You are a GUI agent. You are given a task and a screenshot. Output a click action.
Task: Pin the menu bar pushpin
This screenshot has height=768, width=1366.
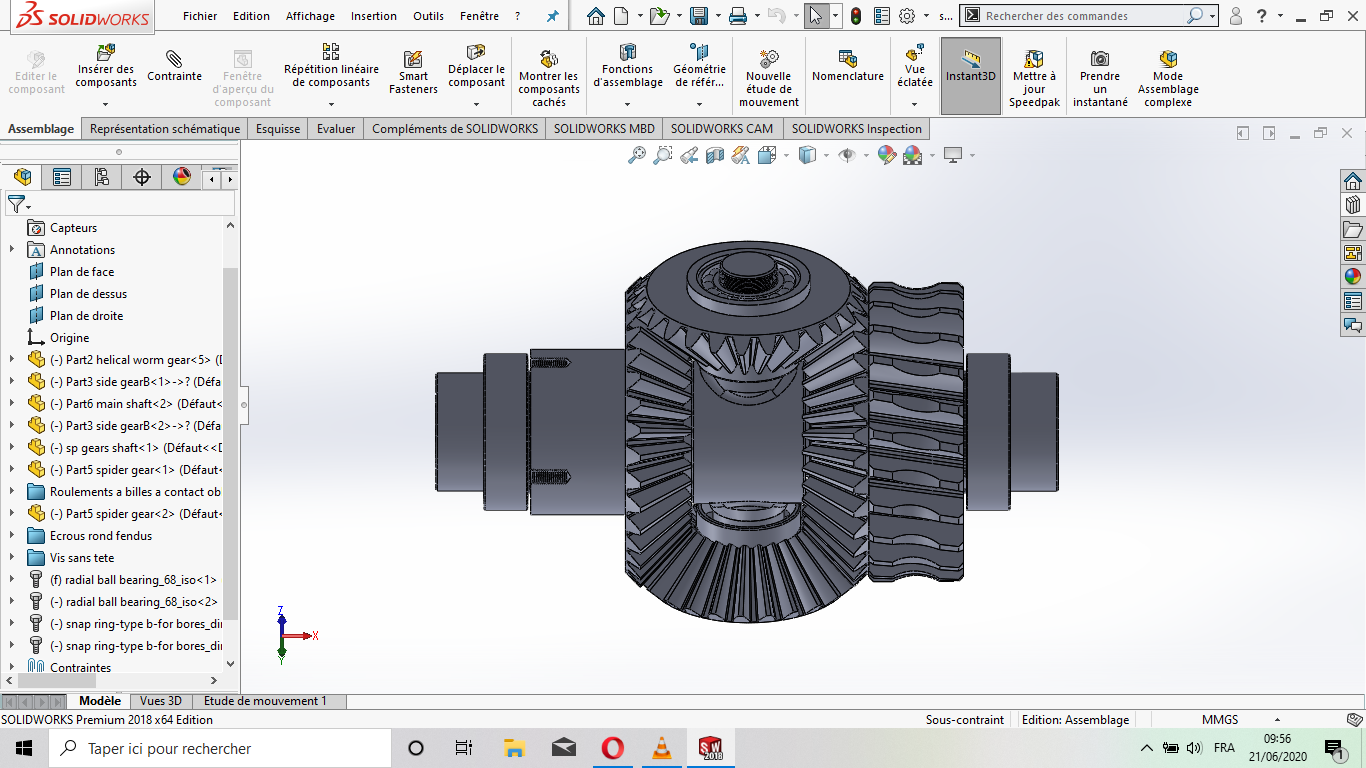(x=552, y=16)
